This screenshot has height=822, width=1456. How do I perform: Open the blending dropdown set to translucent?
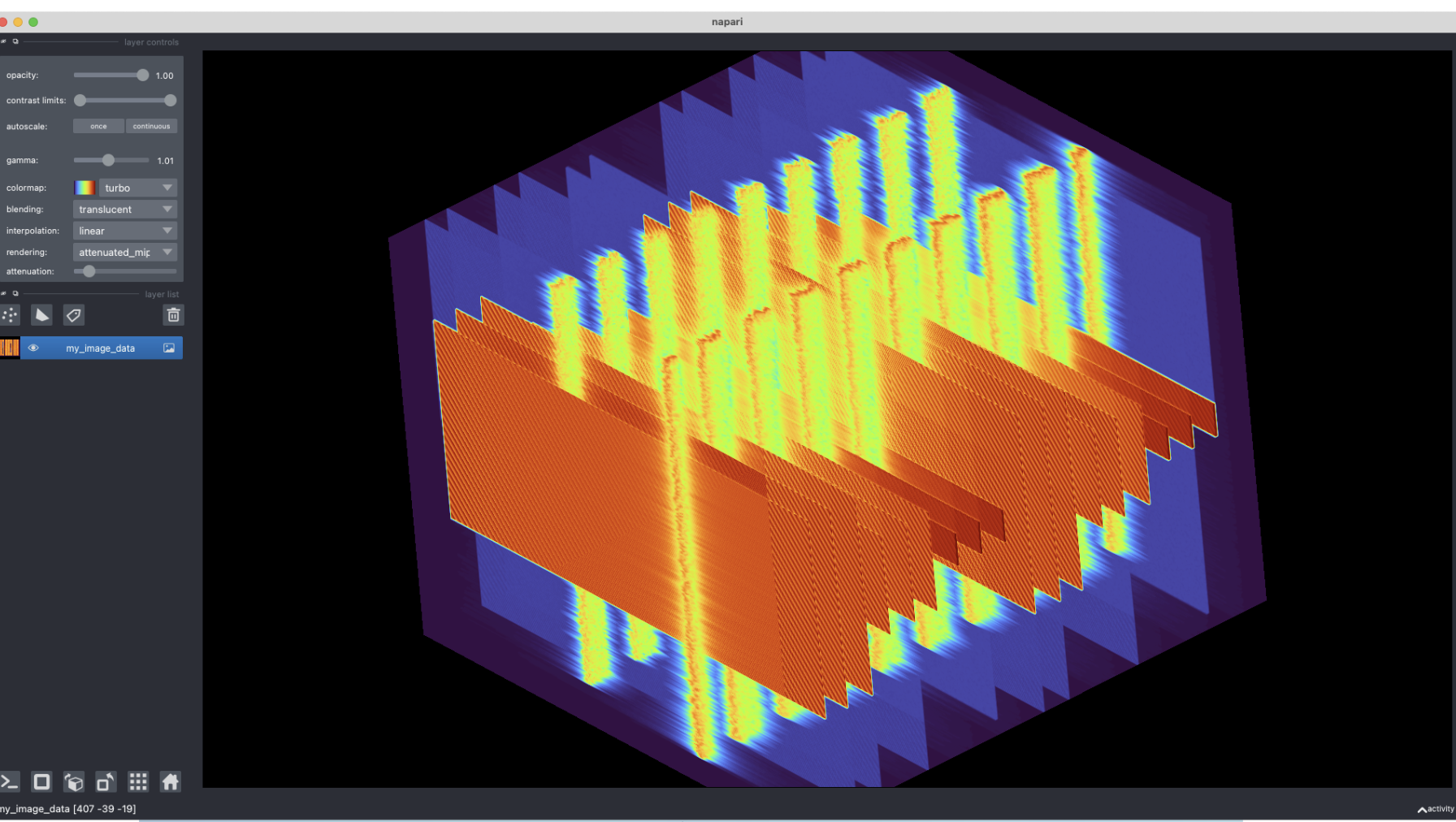coord(125,210)
